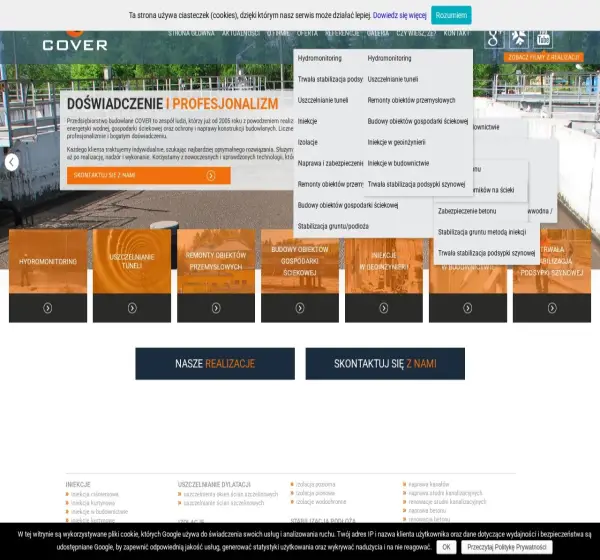Open the YouTube channel icon
Viewport: 600px width, 560px height.
(x=543, y=39)
